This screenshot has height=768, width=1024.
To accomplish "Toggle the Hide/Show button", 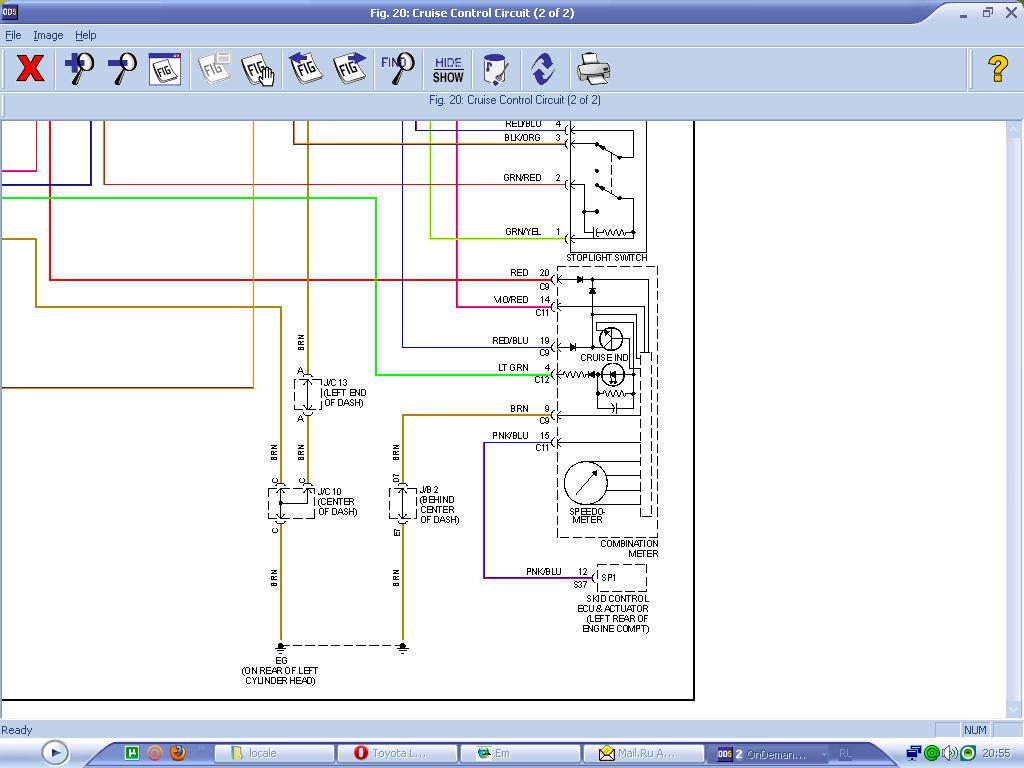I will click(x=448, y=69).
